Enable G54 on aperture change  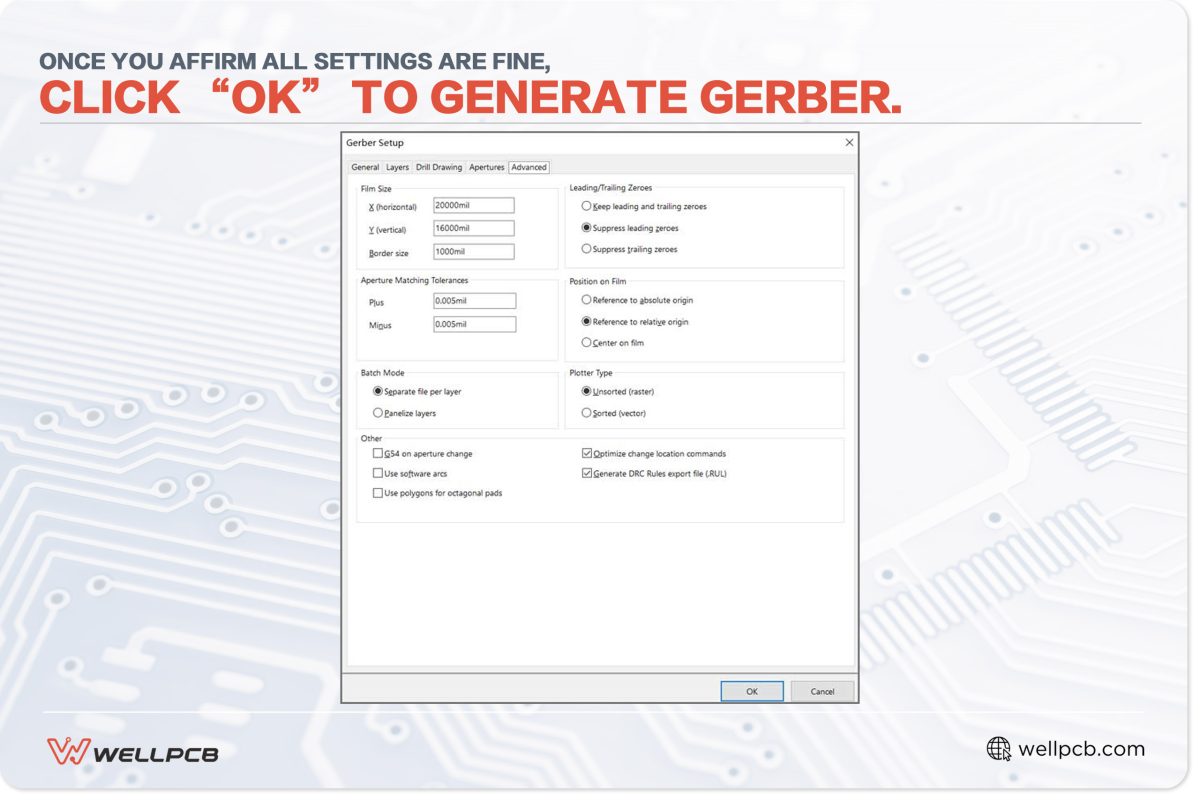point(378,454)
